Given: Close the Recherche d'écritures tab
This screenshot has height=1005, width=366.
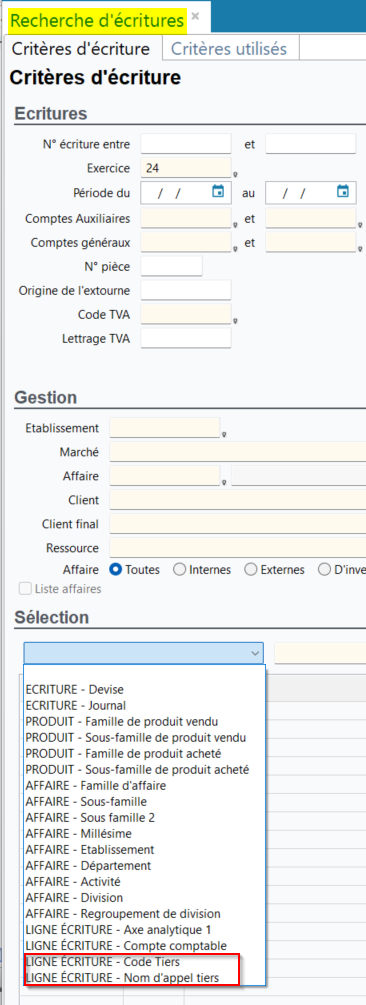Looking at the screenshot, I should tap(195, 16).
